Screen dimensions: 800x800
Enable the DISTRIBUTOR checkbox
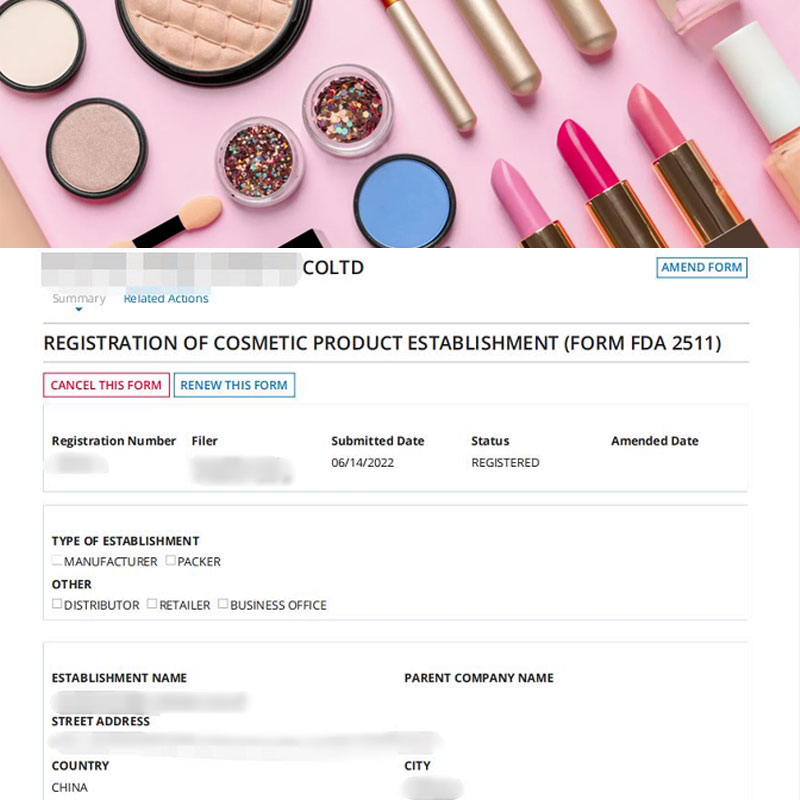(57, 604)
